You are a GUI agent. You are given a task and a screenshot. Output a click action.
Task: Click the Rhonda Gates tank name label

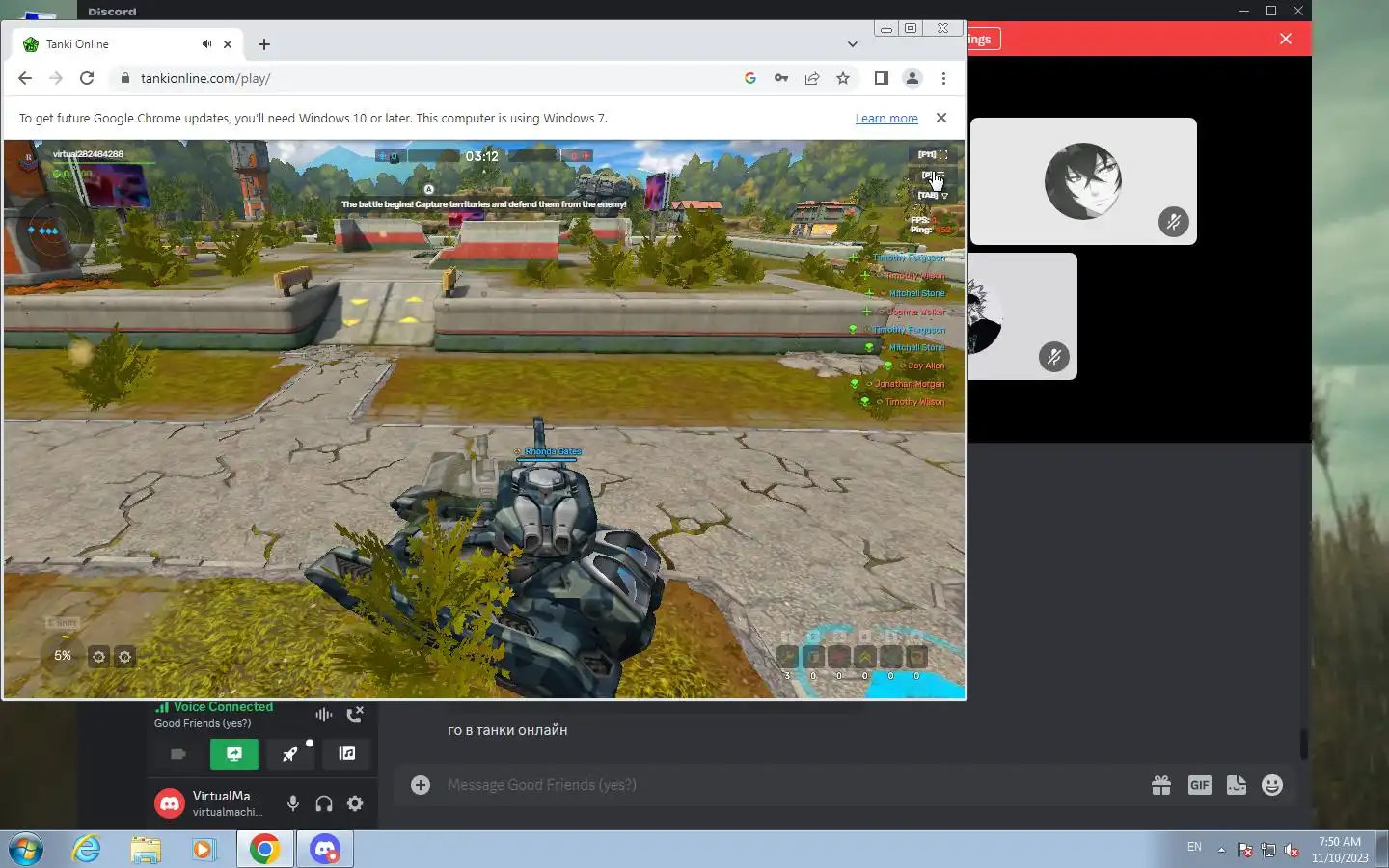(x=553, y=451)
